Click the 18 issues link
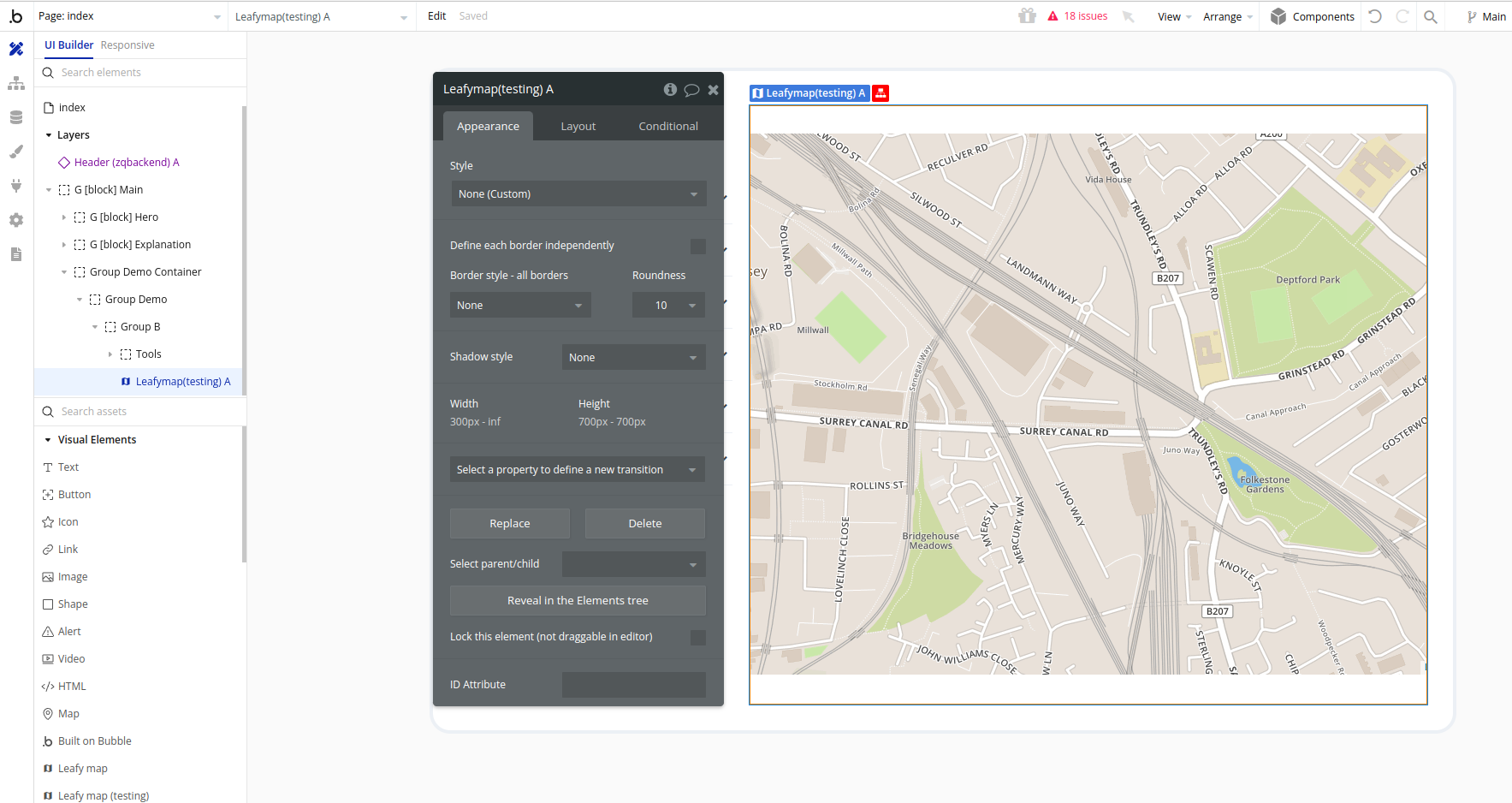 (x=1086, y=16)
